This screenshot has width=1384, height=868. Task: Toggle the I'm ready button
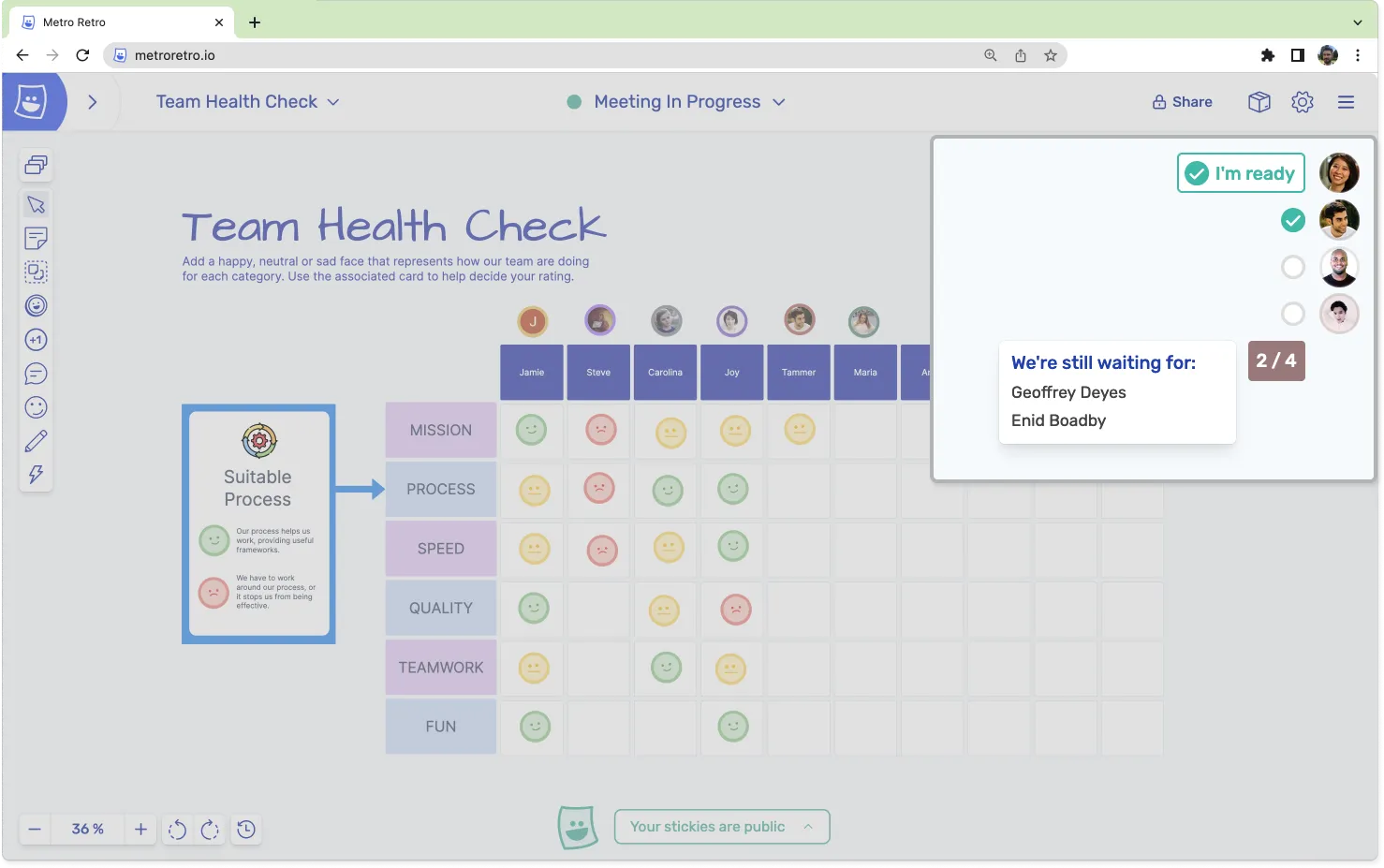click(x=1240, y=173)
